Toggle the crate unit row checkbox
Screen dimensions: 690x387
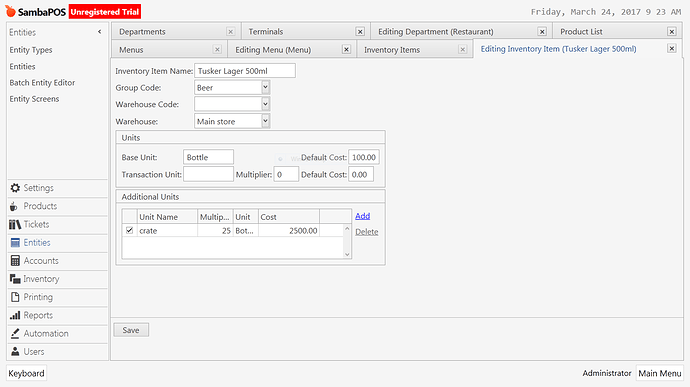(x=129, y=230)
